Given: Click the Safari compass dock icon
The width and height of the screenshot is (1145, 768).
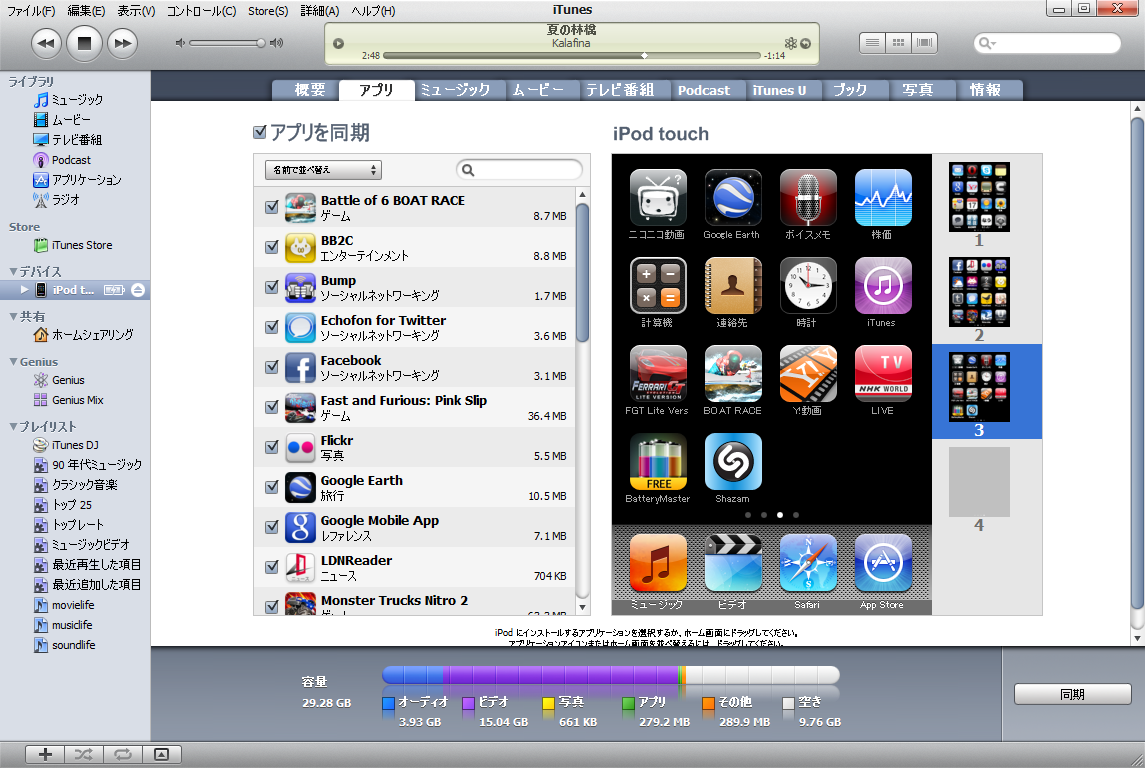Looking at the screenshot, I should click(808, 563).
